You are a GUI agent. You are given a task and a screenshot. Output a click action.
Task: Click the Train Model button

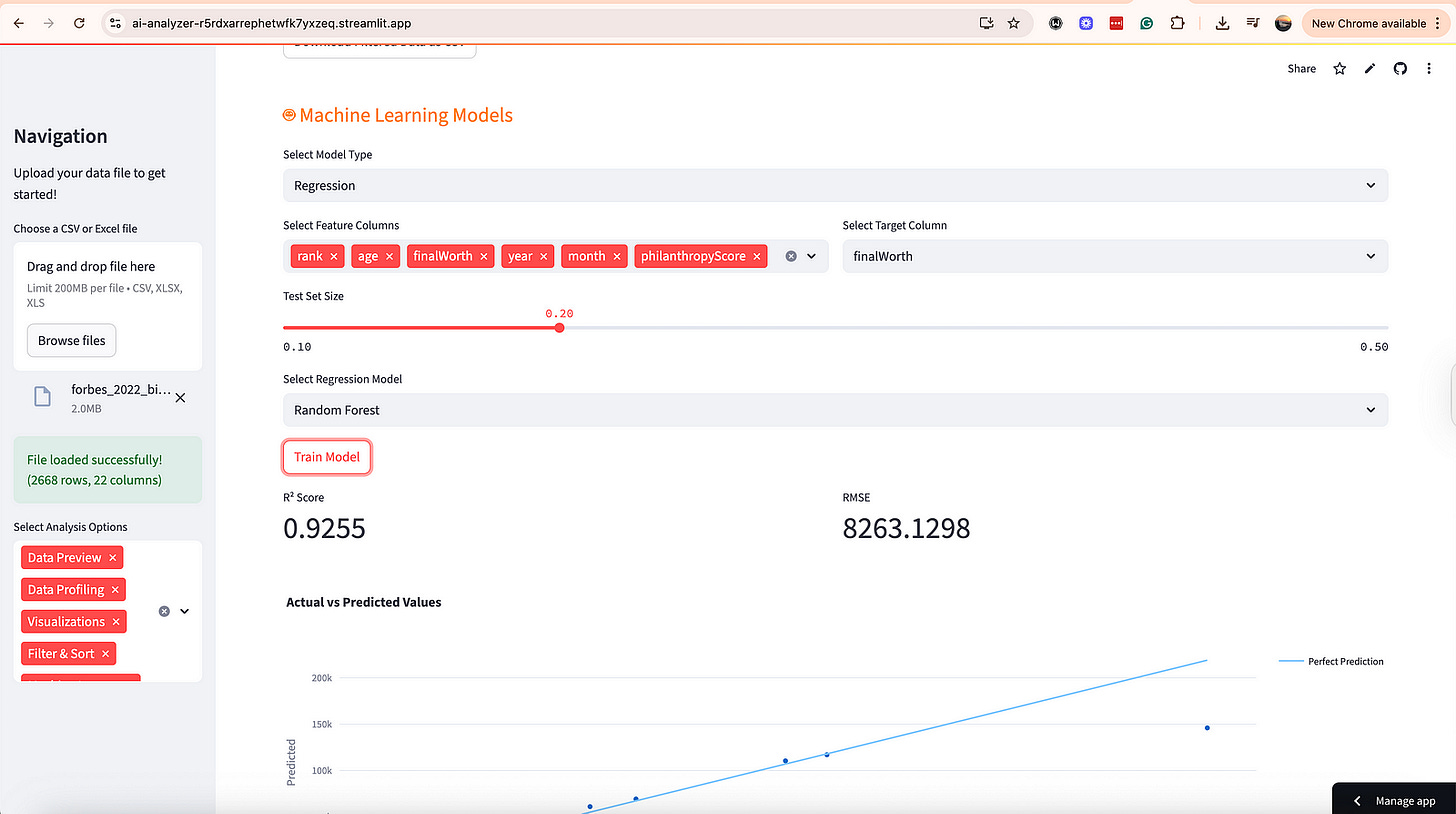click(327, 457)
